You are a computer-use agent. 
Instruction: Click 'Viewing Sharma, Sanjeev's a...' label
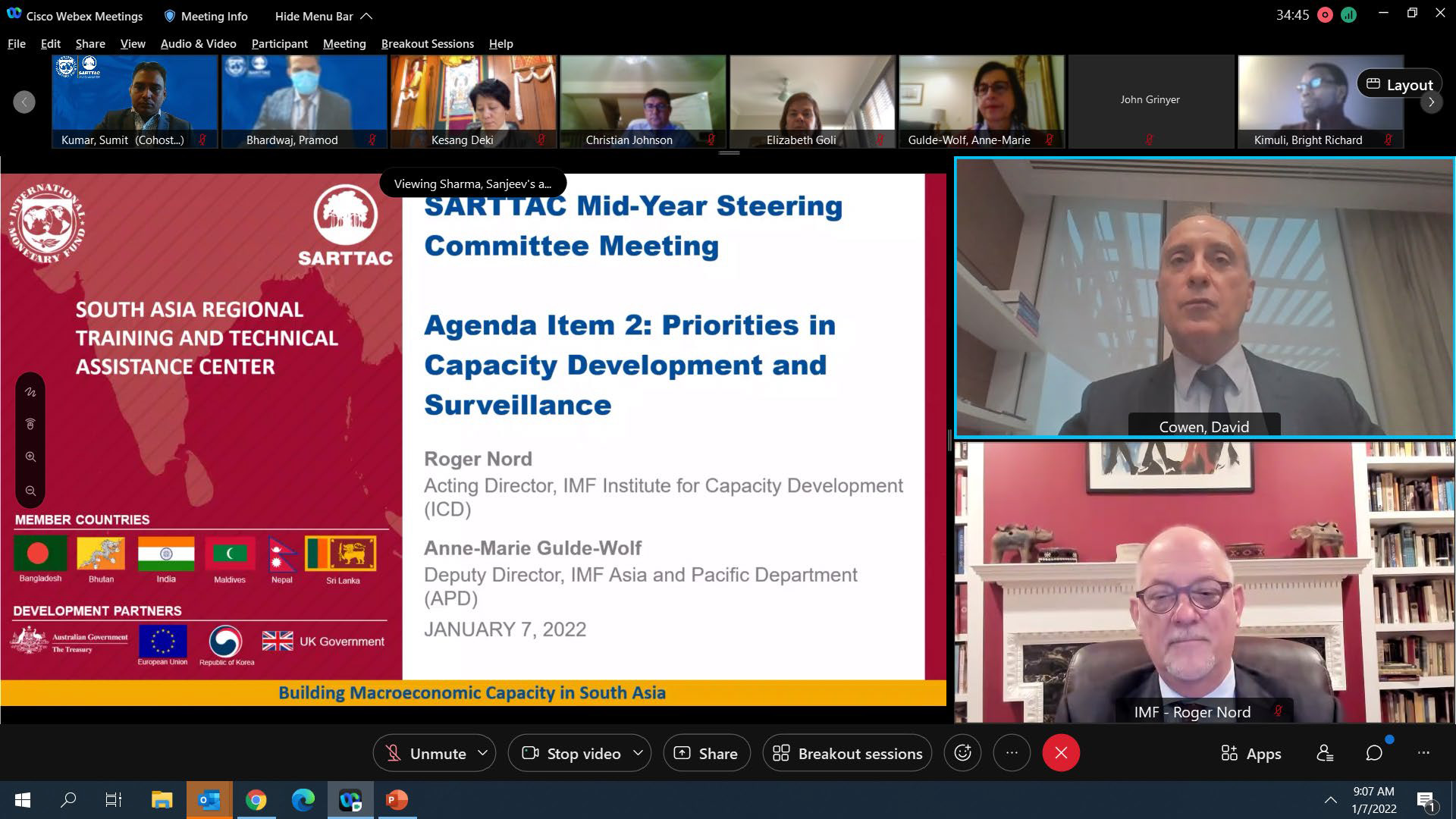(472, 184)
